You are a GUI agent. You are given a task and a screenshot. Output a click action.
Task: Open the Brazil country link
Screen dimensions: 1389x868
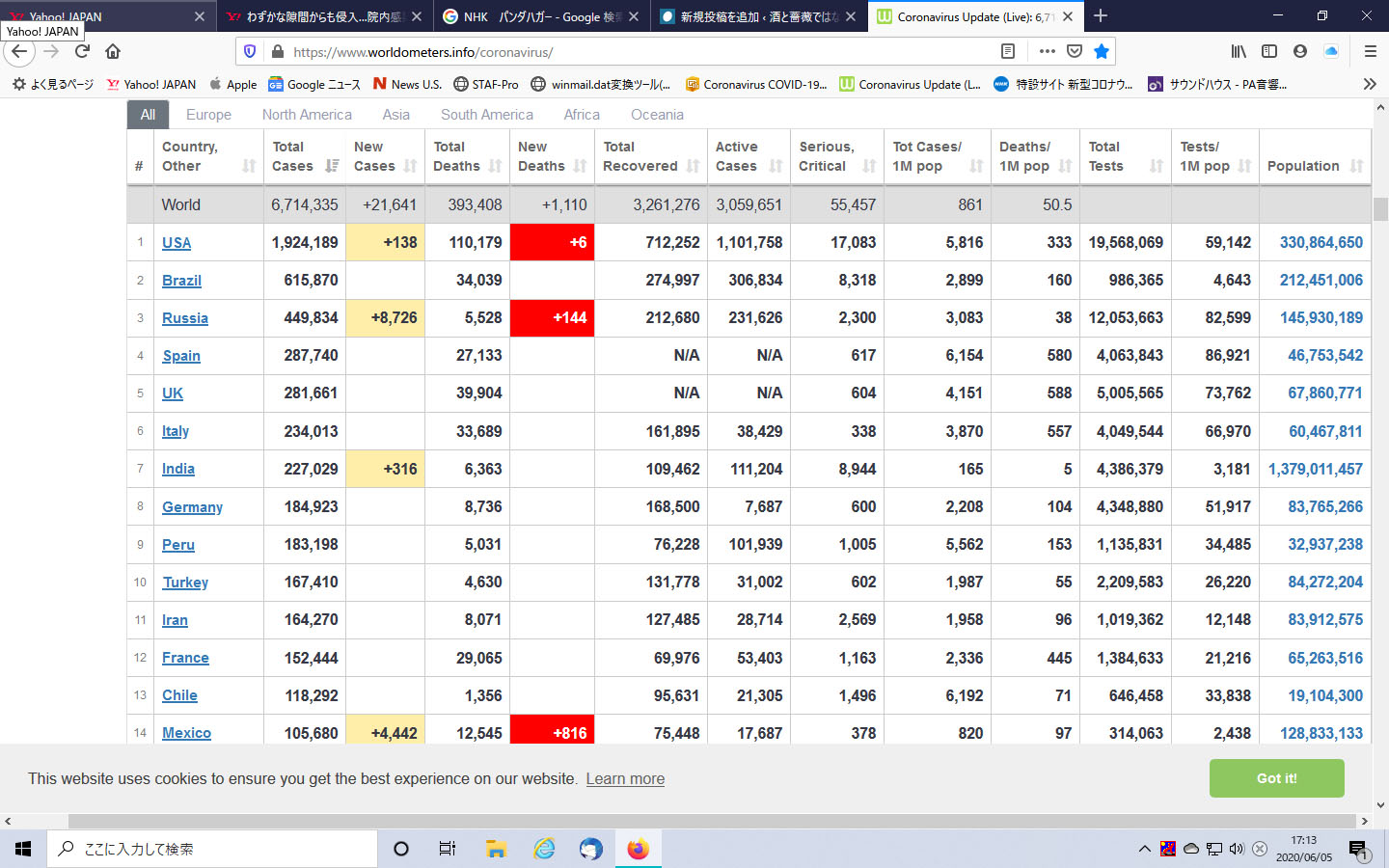[x=181, y=281]
